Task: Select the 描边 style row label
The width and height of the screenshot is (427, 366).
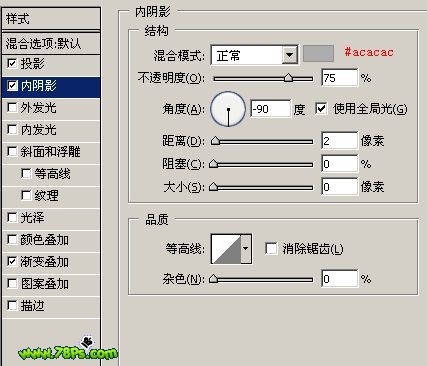Action: coord(33,306)
